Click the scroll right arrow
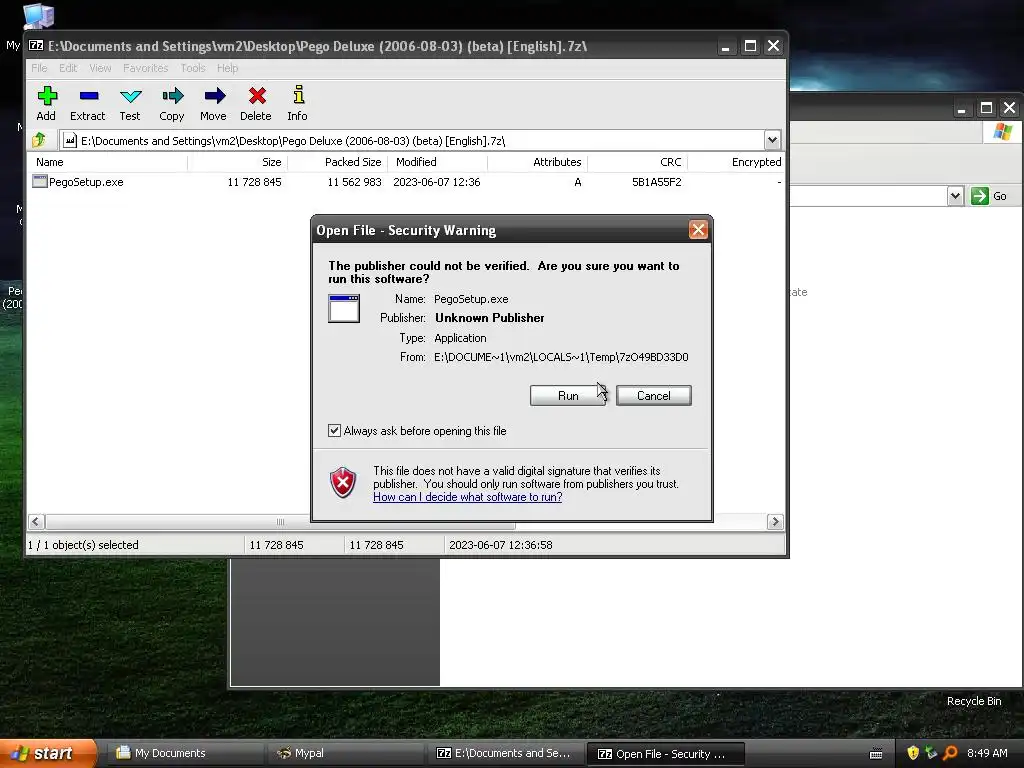 (775, 522)
